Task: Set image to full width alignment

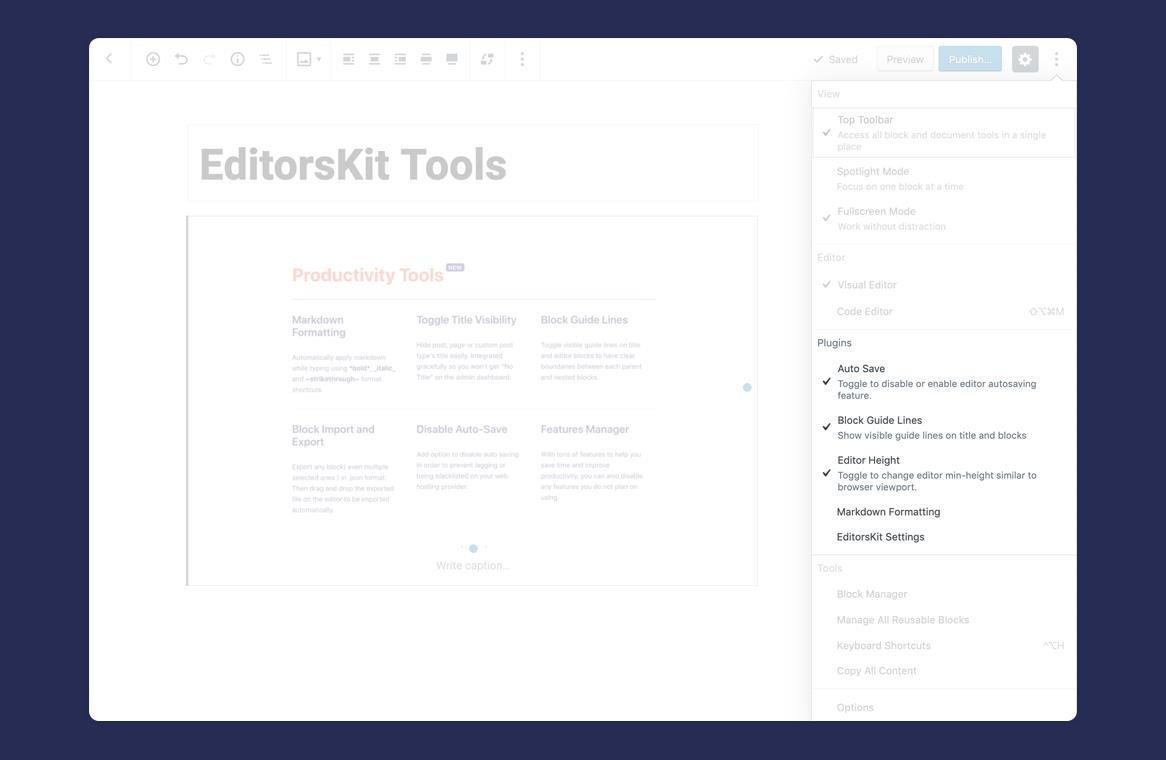Action: click(452, 59)
